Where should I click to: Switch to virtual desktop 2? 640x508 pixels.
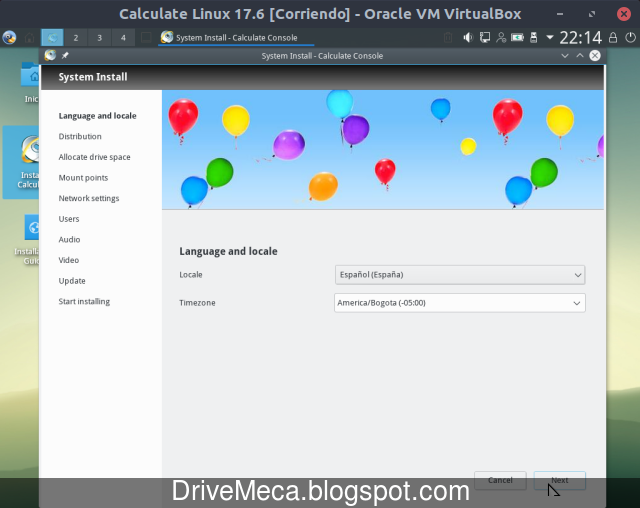click(x=76, y=38)
